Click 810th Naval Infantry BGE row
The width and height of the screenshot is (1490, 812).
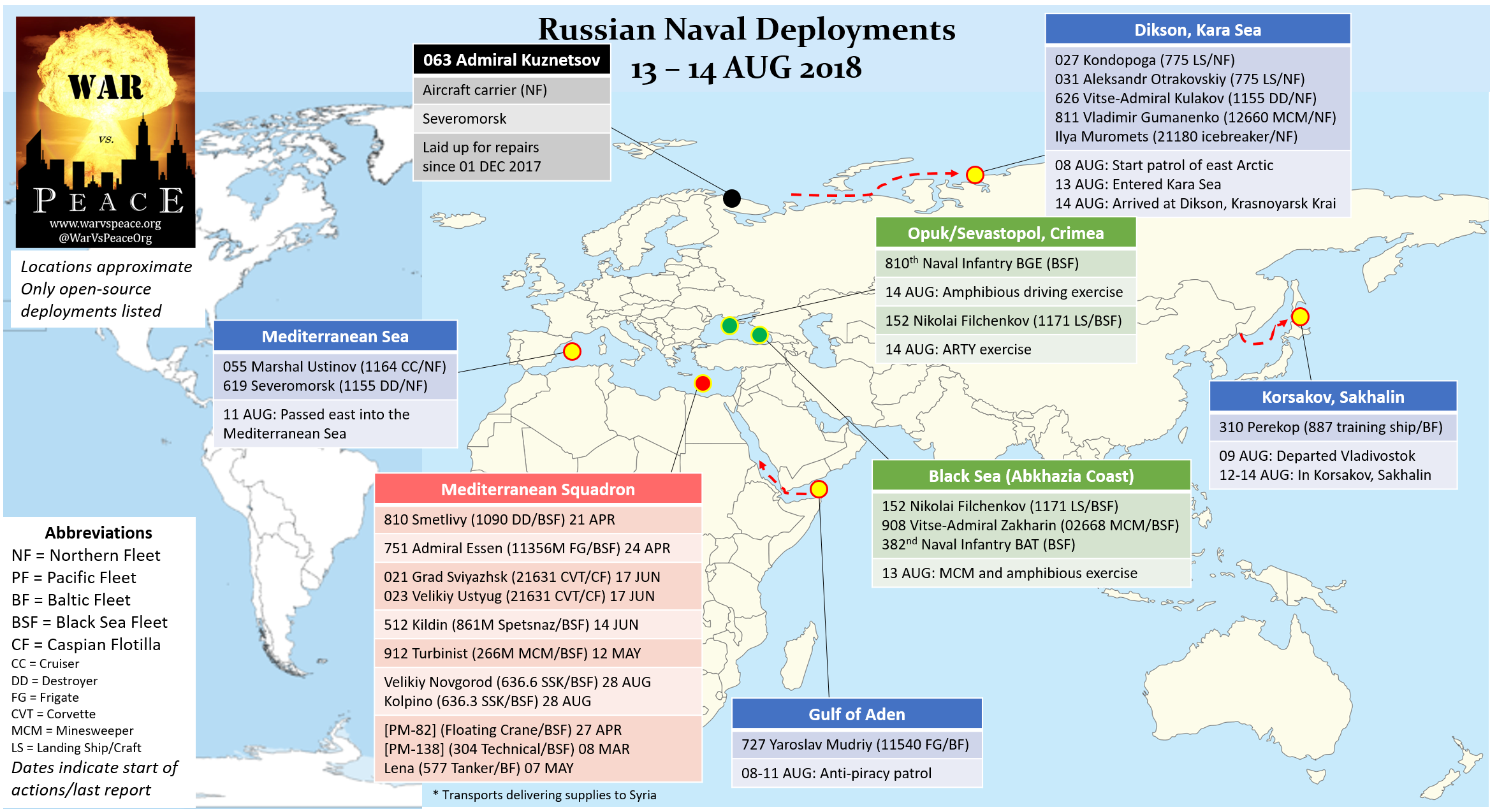point(1005,263)
